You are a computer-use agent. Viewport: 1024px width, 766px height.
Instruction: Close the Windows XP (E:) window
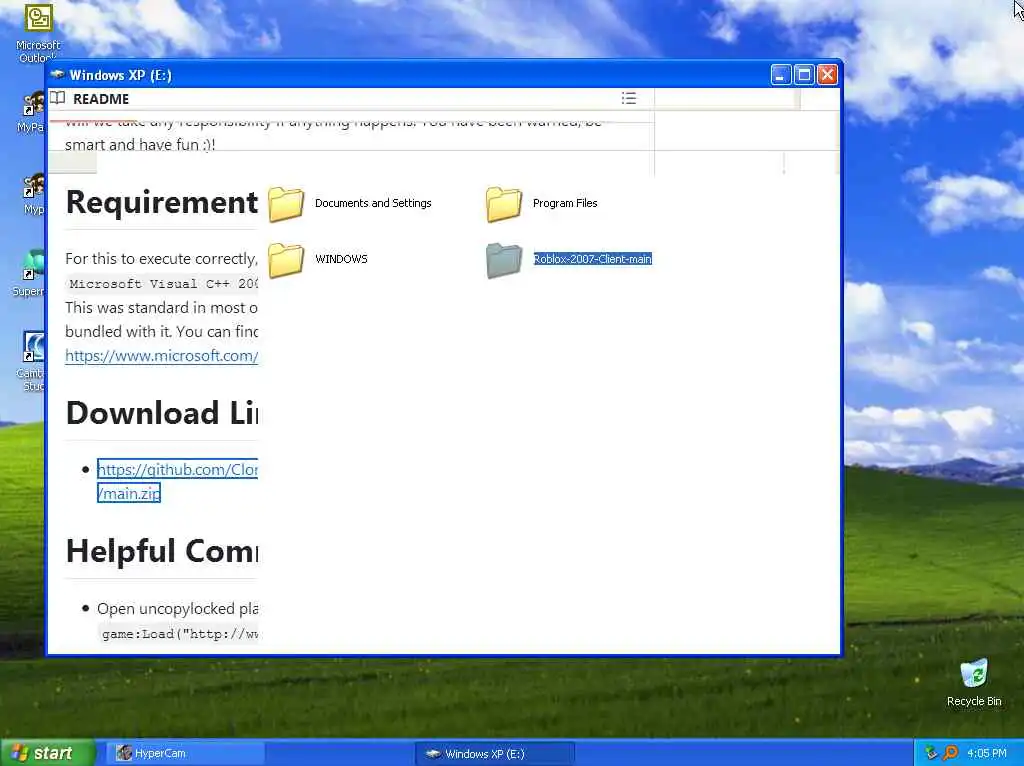827,75
